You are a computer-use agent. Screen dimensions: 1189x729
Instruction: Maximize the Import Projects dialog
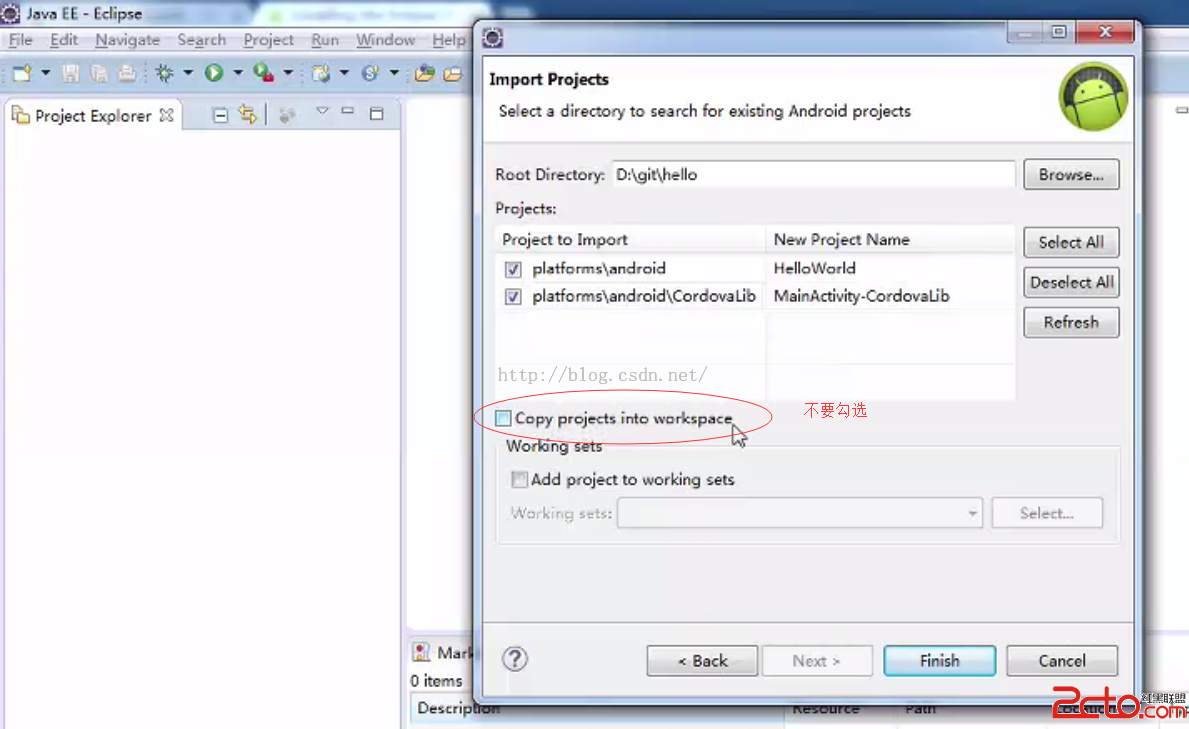(x=1059, y=32)
